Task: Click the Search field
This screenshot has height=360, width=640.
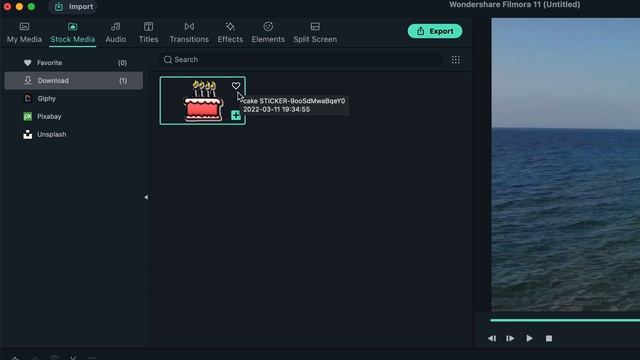Action: point(300,60)
